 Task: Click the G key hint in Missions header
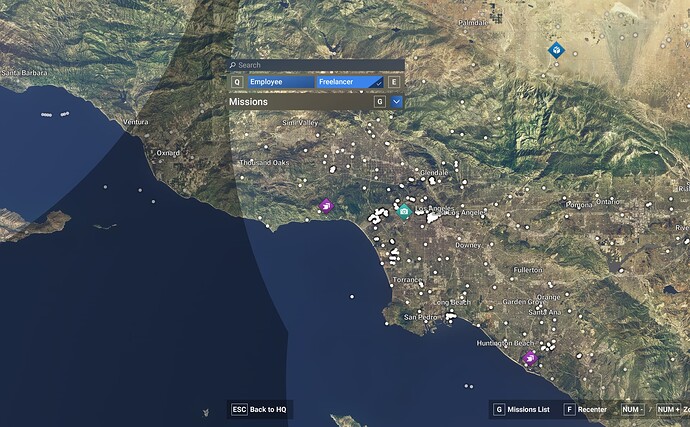380,102
